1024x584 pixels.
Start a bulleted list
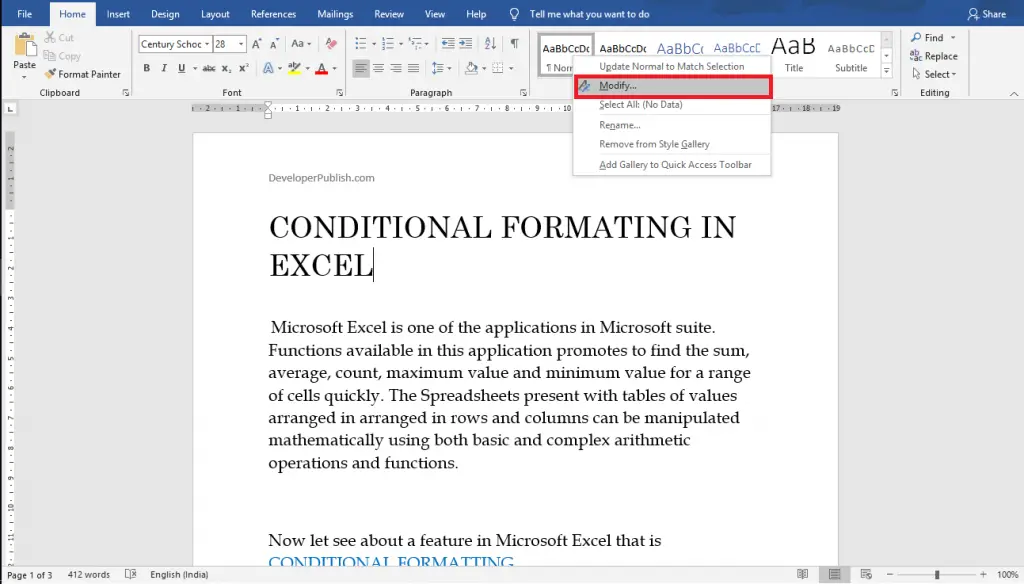[360, 44]
